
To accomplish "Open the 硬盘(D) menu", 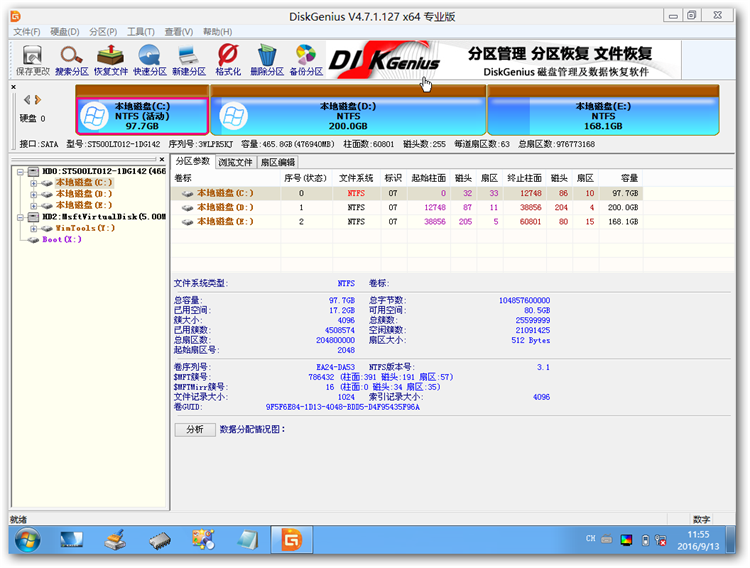I will (x=65, y=32).
